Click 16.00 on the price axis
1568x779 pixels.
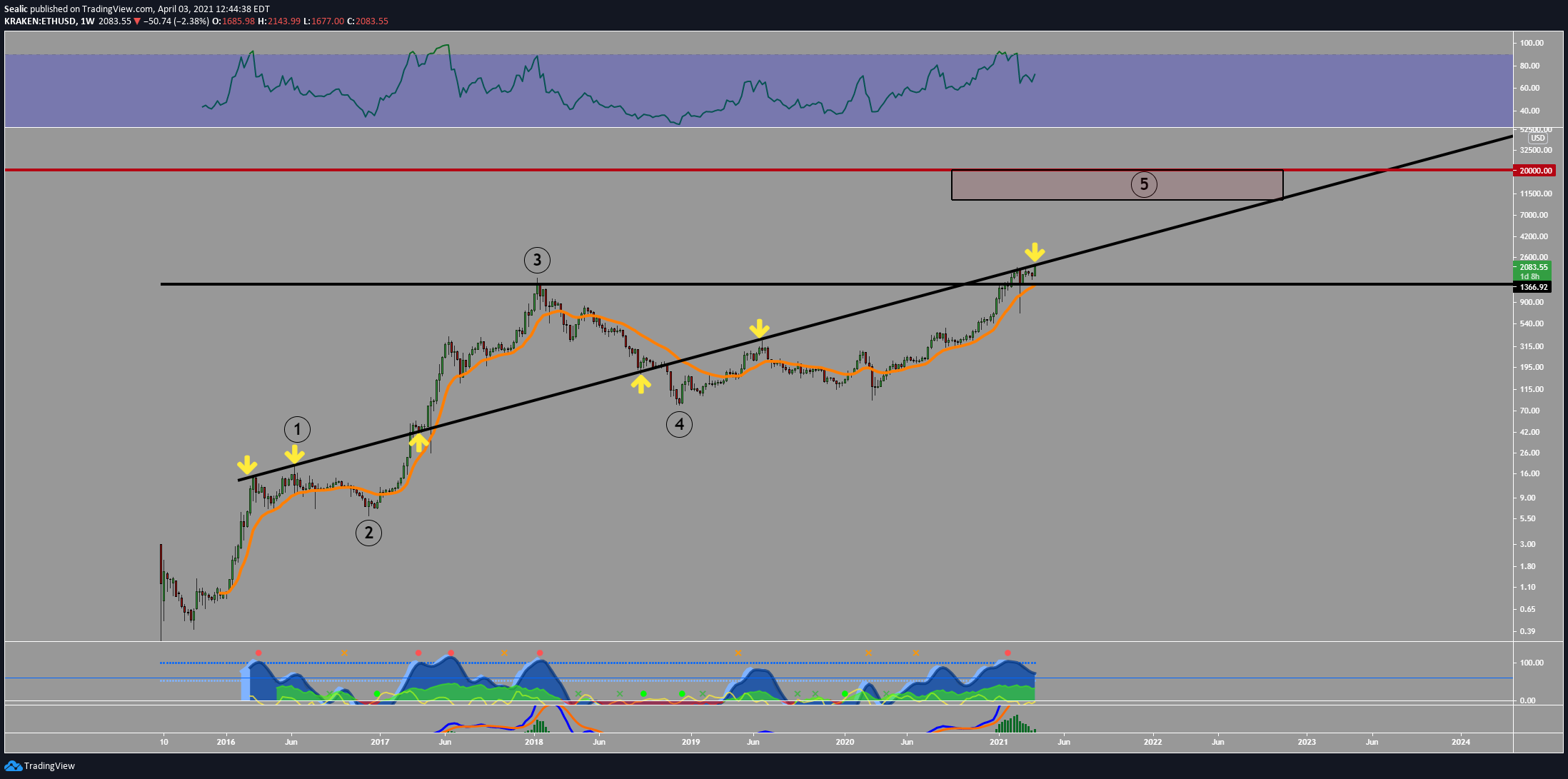coord(1529,473)
